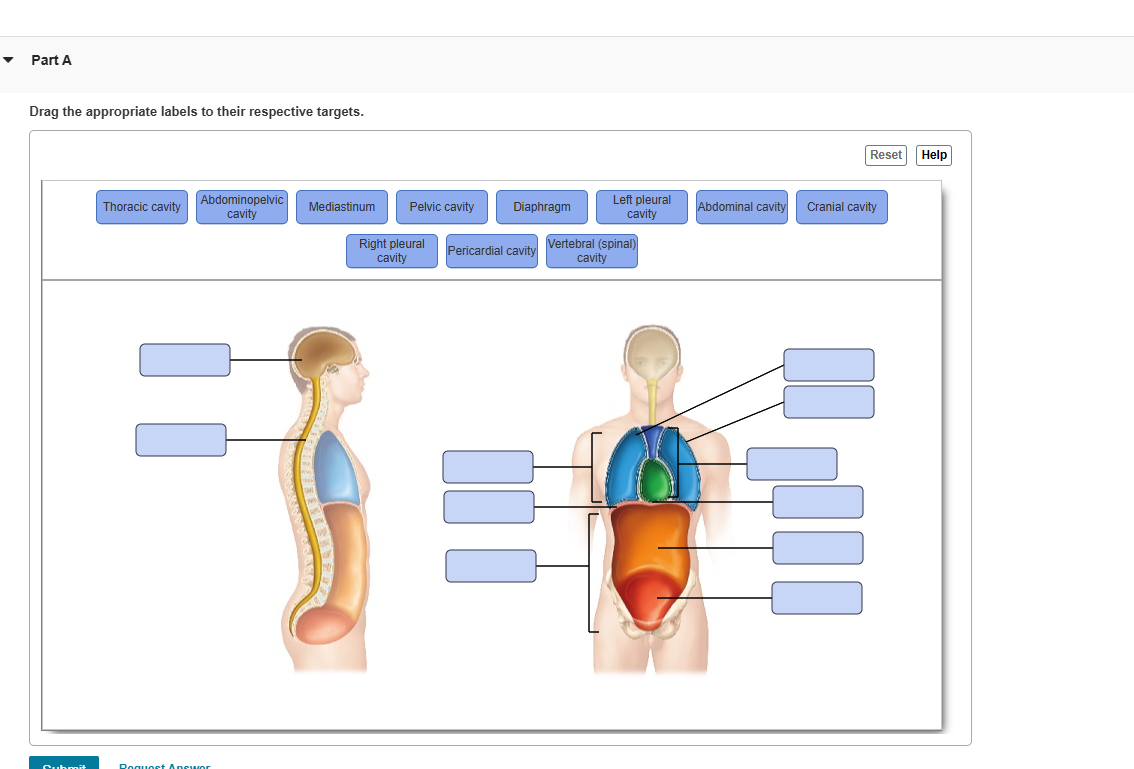Pick the Mediastinum label
This screenshot has width=1134, height=769.
pyautogui.click(x=342, y=207)
